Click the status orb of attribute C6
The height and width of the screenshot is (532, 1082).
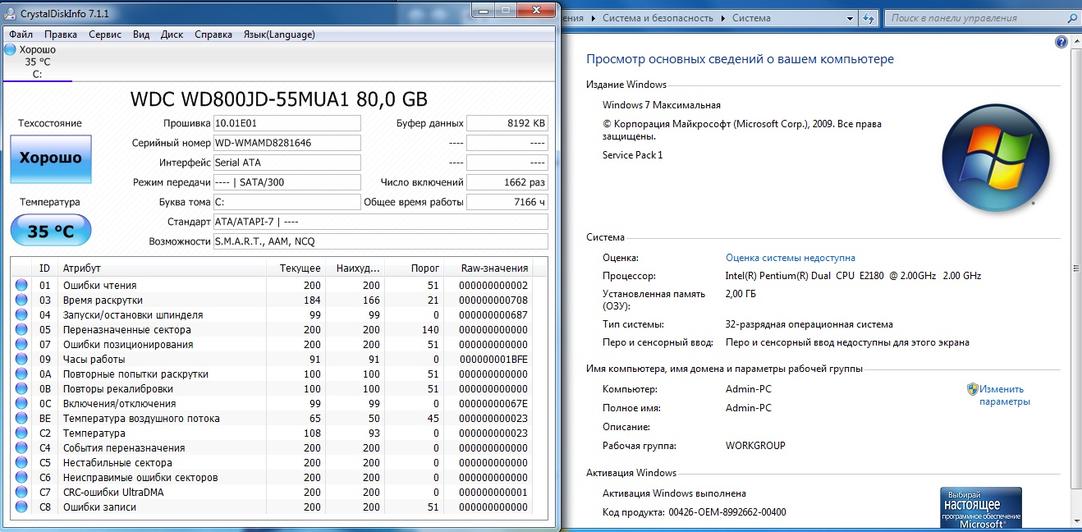pyautogui.click(x=21, y=477)
